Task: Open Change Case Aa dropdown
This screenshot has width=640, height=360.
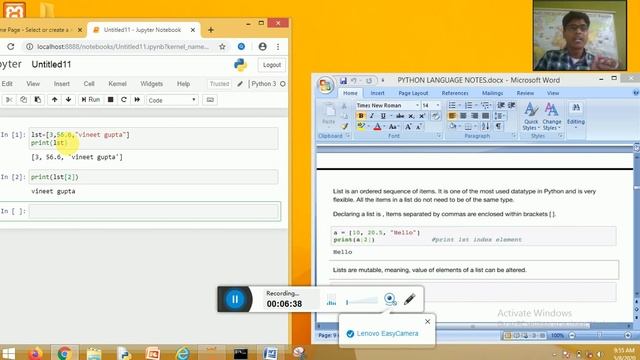Action: (393, 127)
